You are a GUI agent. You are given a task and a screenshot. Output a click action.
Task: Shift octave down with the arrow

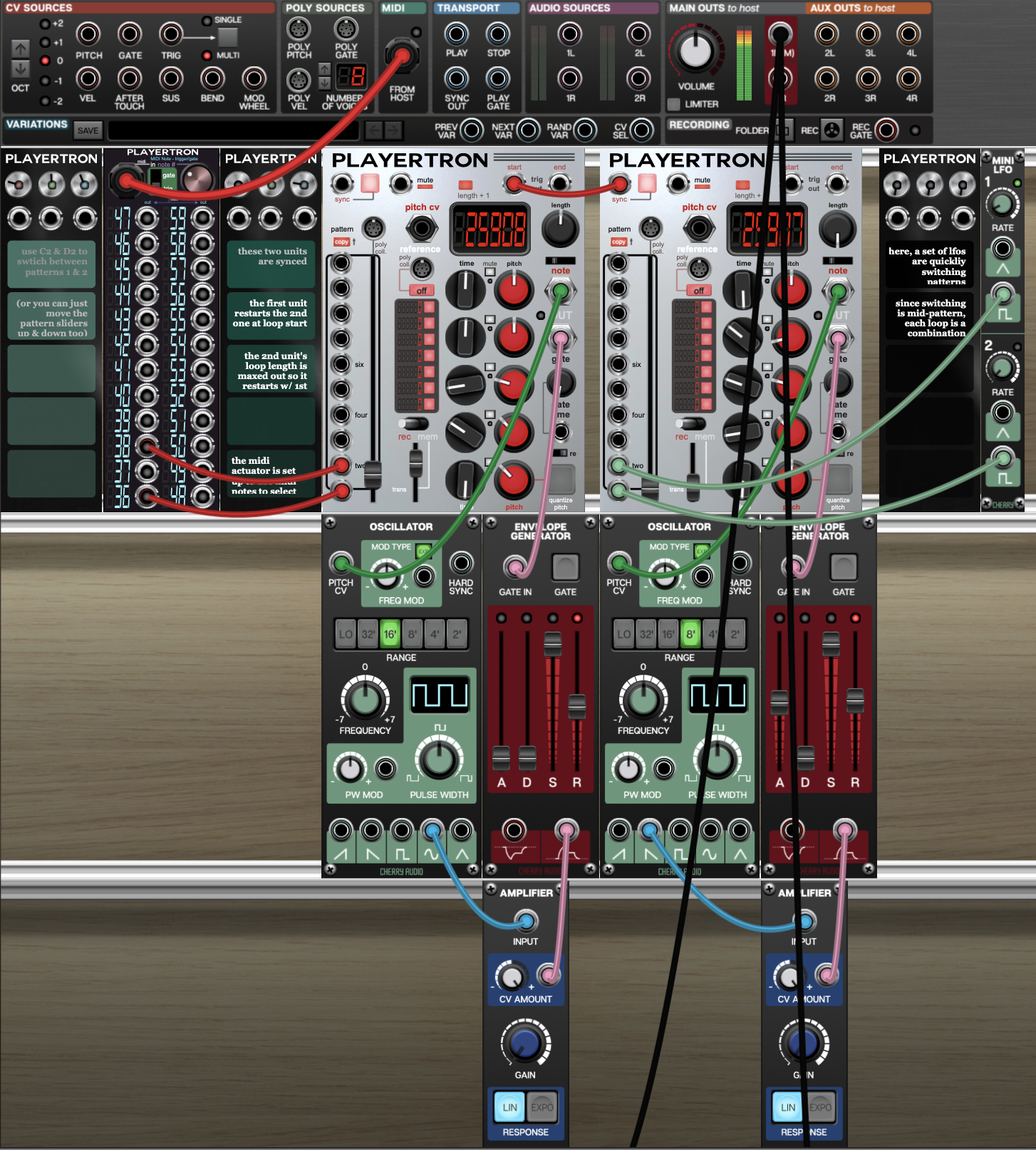tap(20, 68)
